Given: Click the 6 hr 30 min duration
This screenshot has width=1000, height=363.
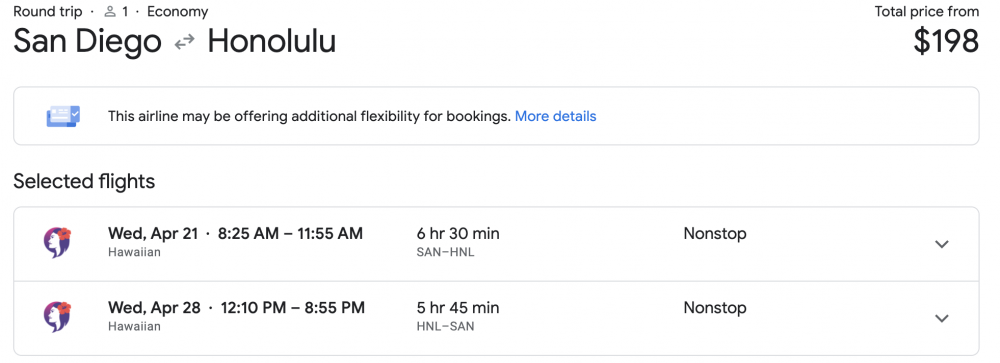Looking at the screenshot, I should click(x=458, y=233).
